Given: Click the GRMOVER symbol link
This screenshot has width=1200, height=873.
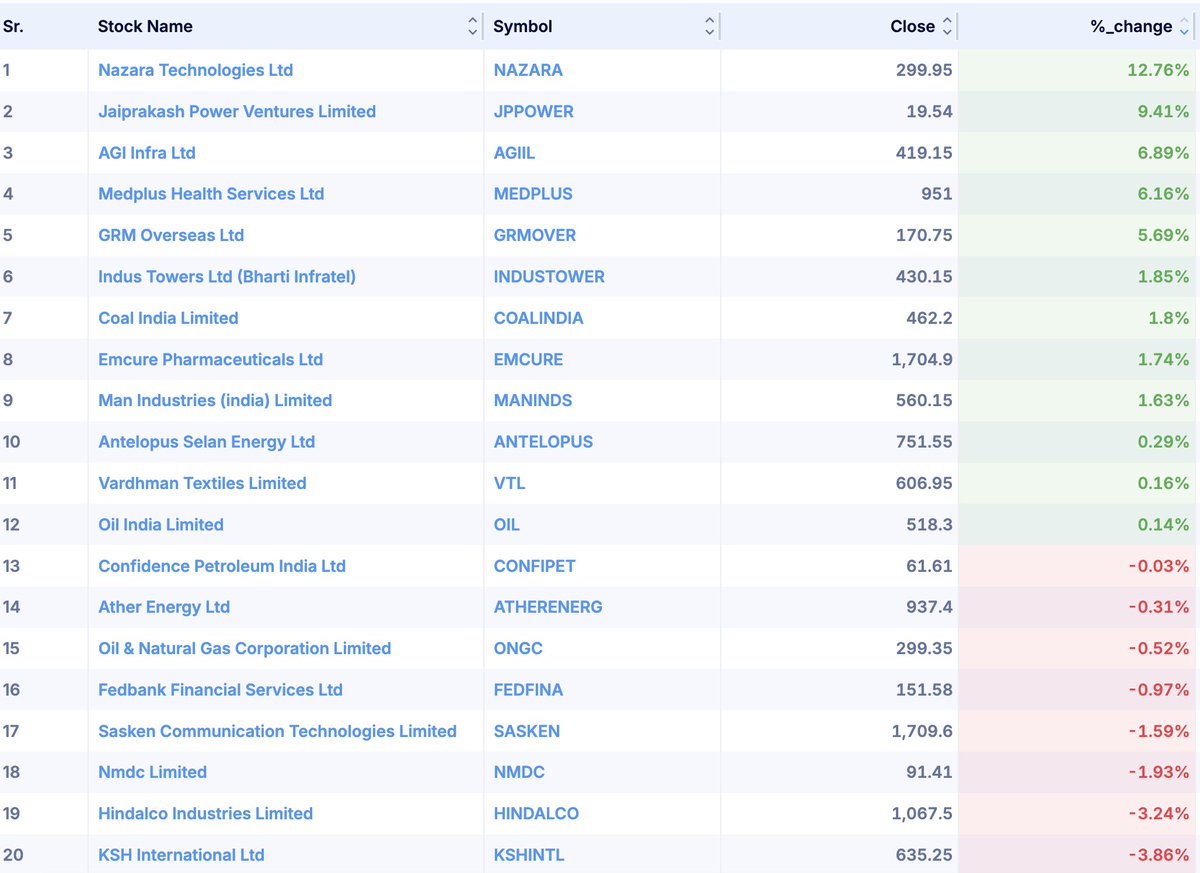Looking at the screenshot, I should [535, 235].
